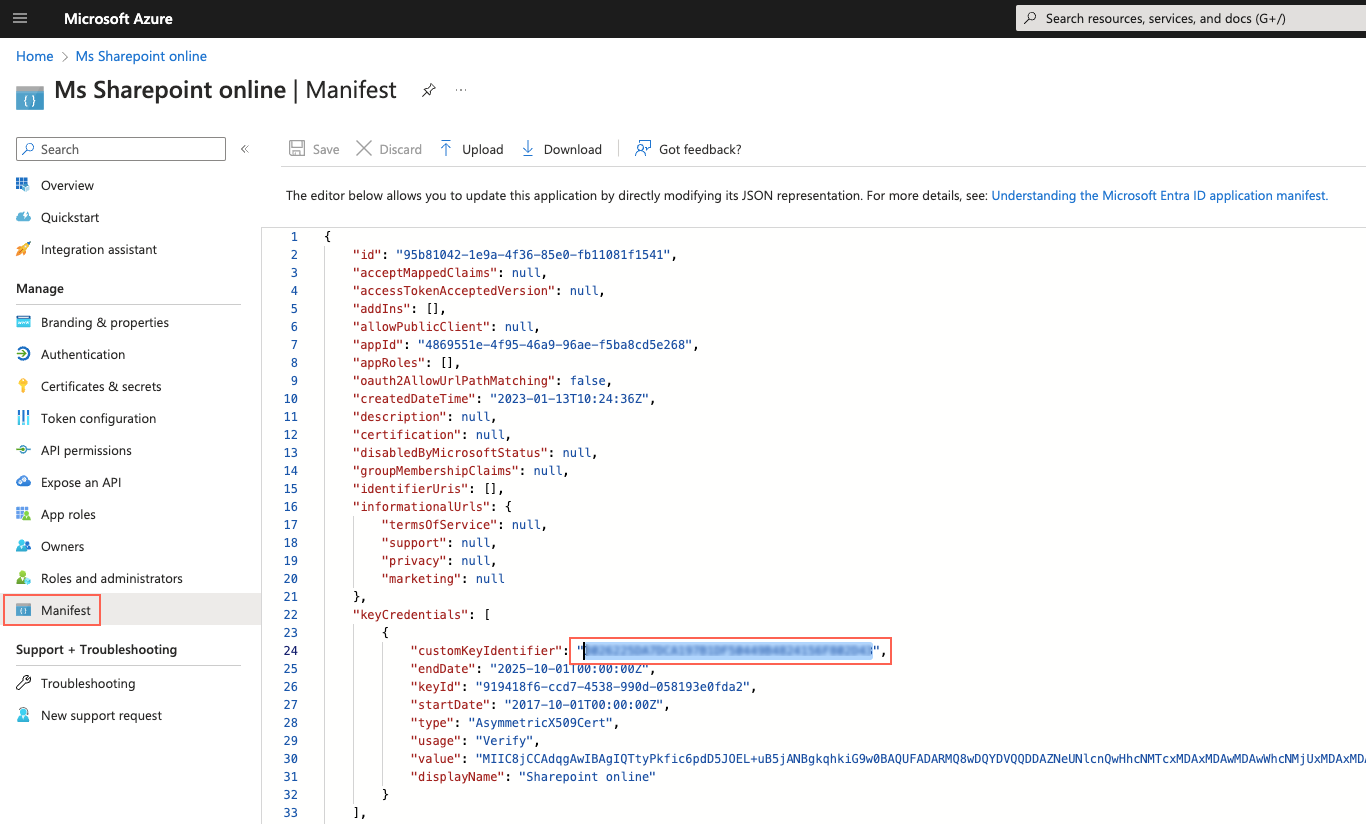
Task: Collapse the sidebar with the double chevron
Action: point(245,149)
